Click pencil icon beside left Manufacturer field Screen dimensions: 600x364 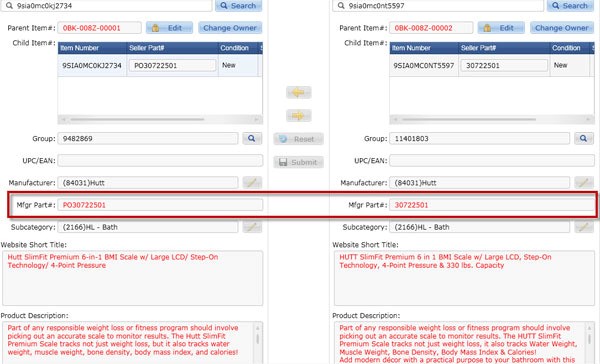252,183
